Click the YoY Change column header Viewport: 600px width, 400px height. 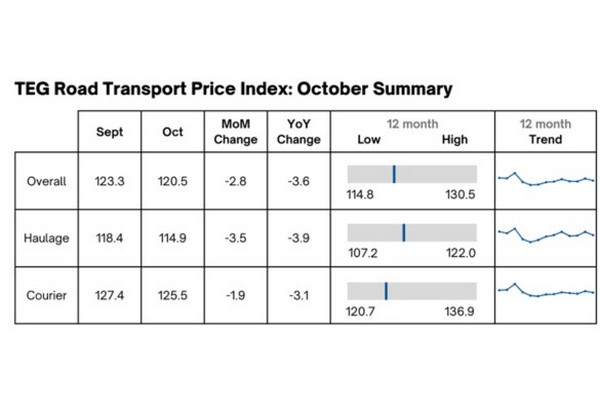point(298,132)
